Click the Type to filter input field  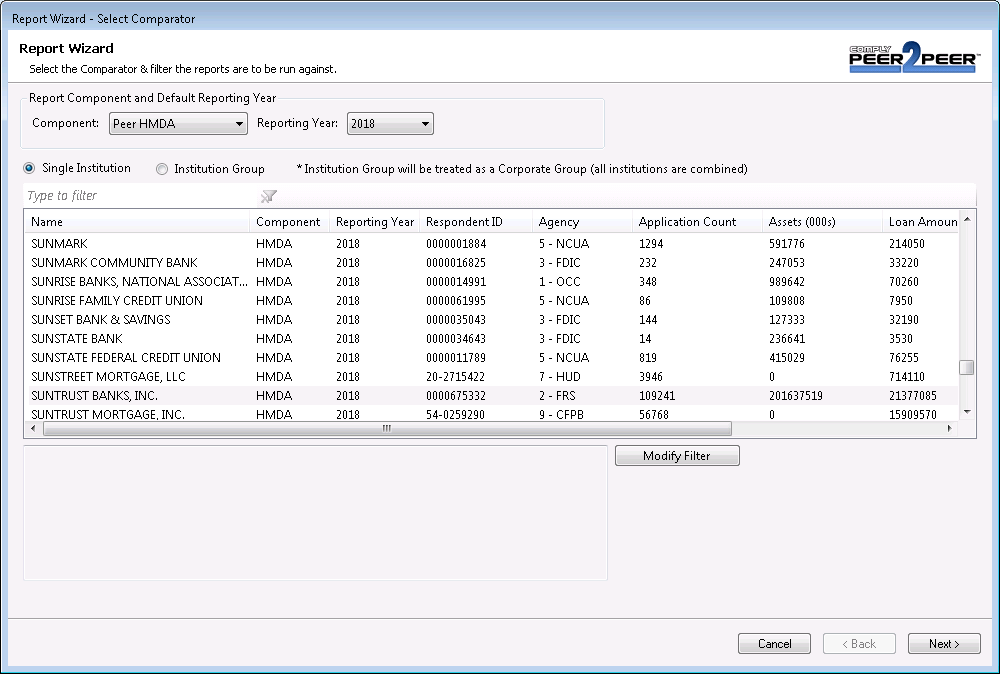coord(140,196)
